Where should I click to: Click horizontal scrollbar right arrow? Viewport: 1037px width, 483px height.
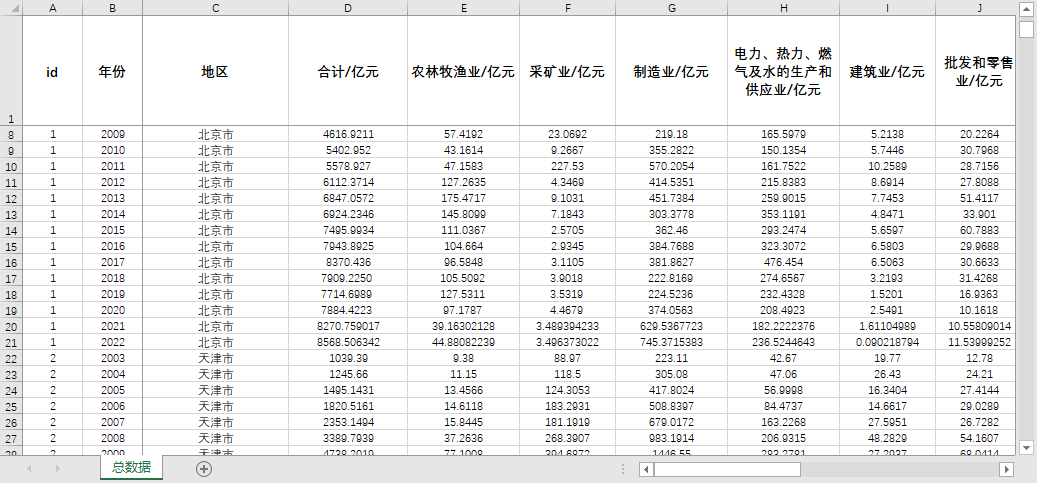click(1007, 469)
